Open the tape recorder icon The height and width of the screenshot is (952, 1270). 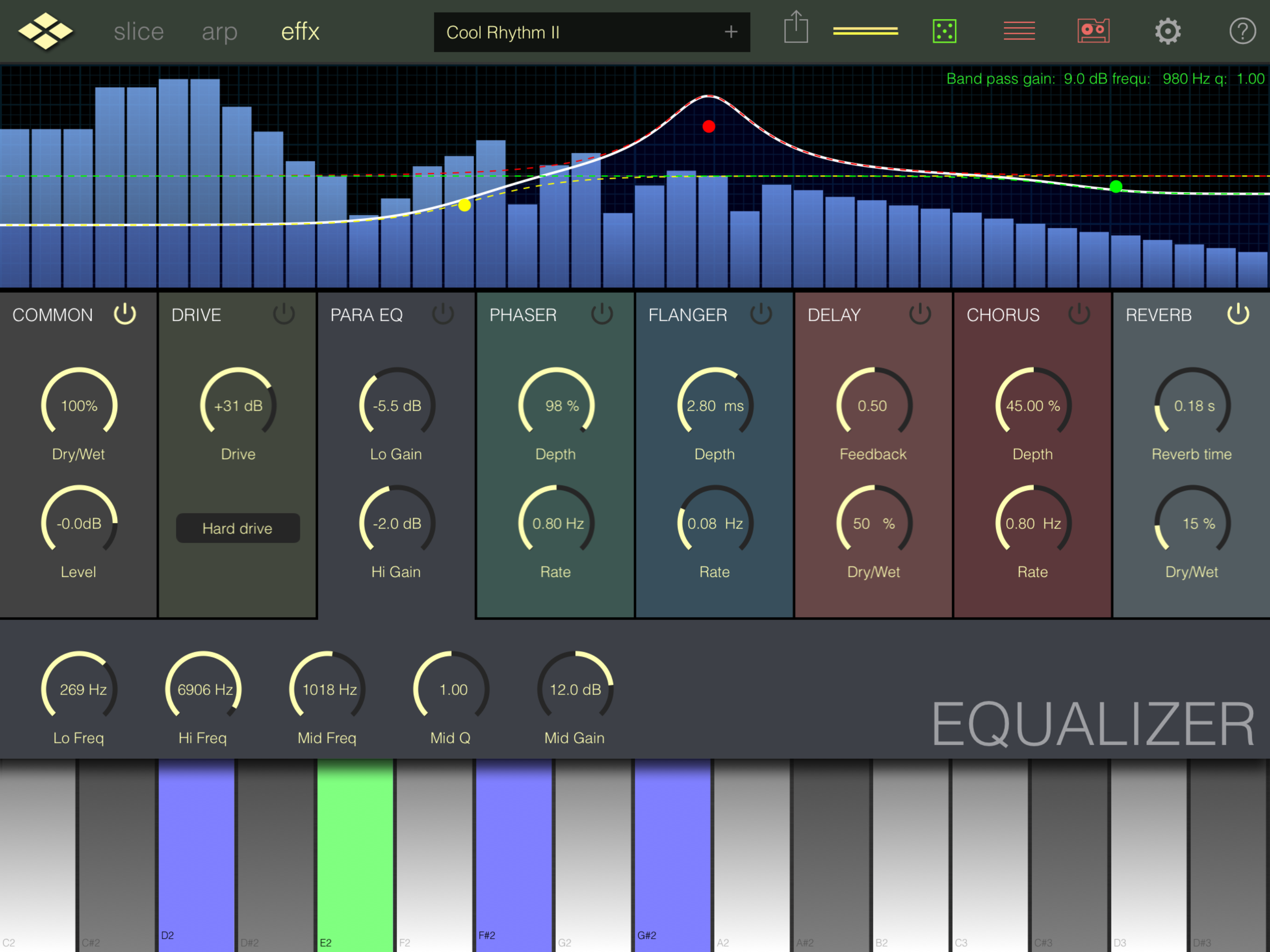coord(1093,31)
